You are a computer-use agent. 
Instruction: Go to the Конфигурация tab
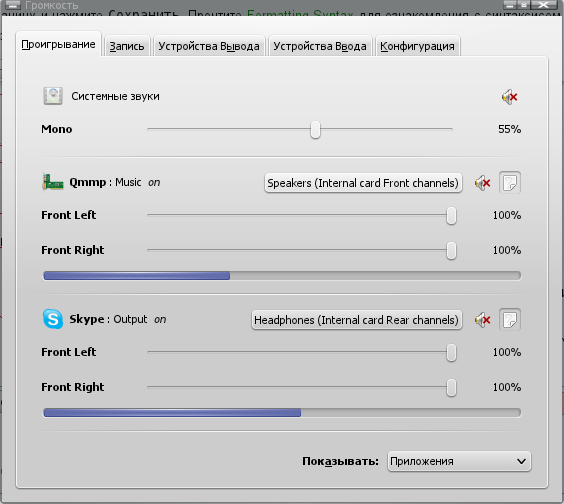pos(417,46)
